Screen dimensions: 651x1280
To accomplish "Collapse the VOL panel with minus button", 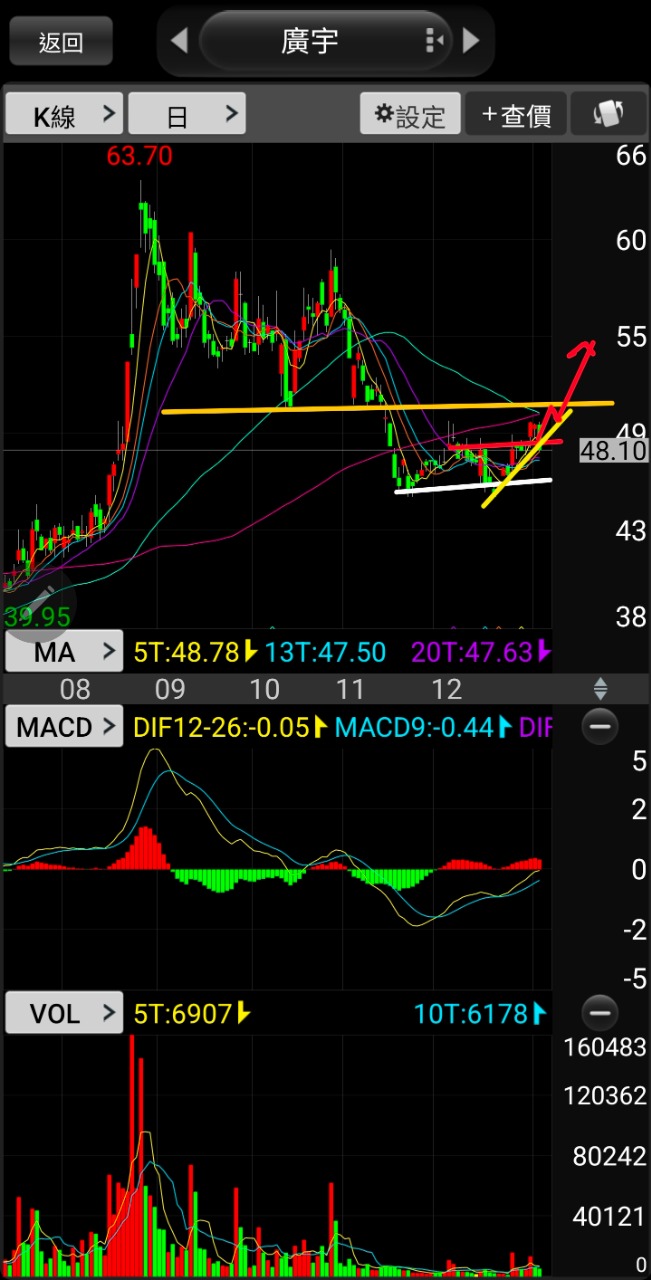I will [x=600, y=1013].
